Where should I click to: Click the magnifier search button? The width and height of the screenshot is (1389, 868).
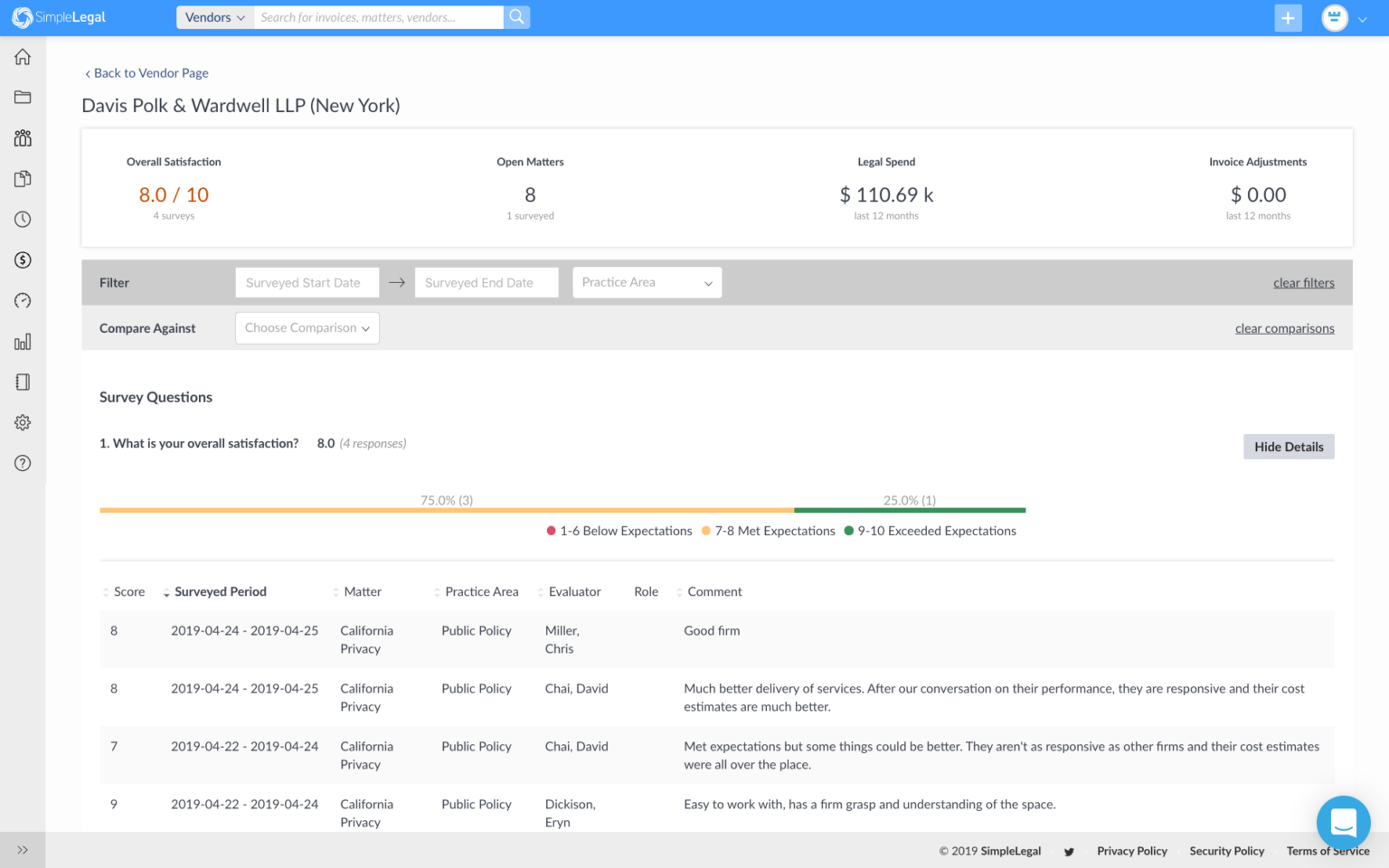[x=516, y=17]
